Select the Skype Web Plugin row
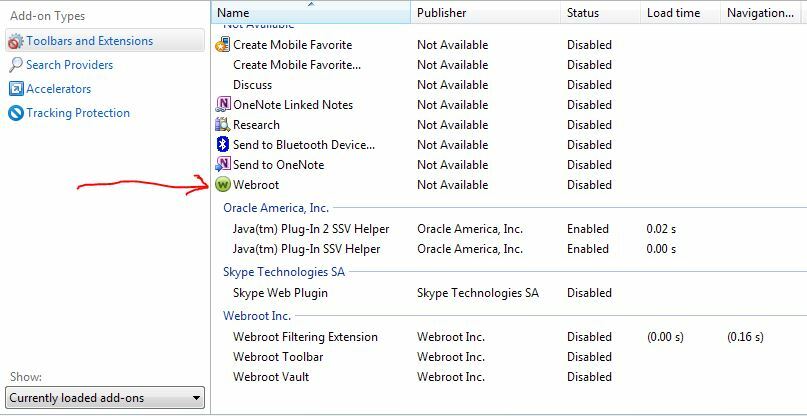Viewport: 807px width, 416px height. 510,293
